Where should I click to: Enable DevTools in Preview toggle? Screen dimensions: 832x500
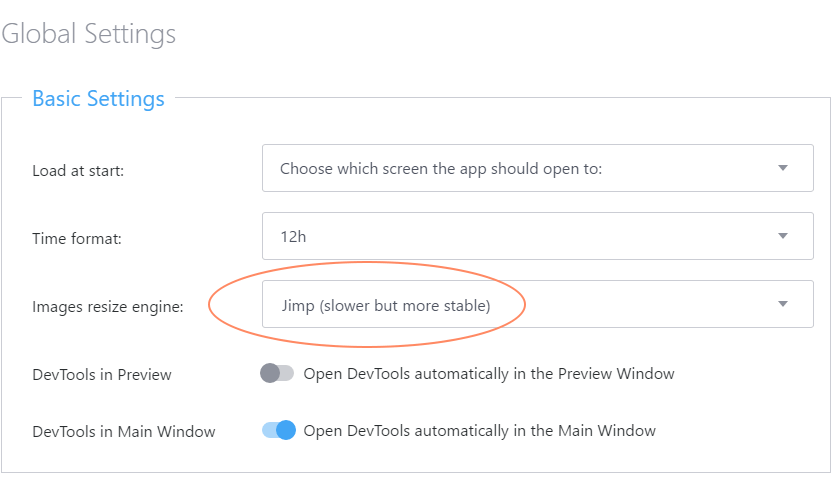click(277, 374)
